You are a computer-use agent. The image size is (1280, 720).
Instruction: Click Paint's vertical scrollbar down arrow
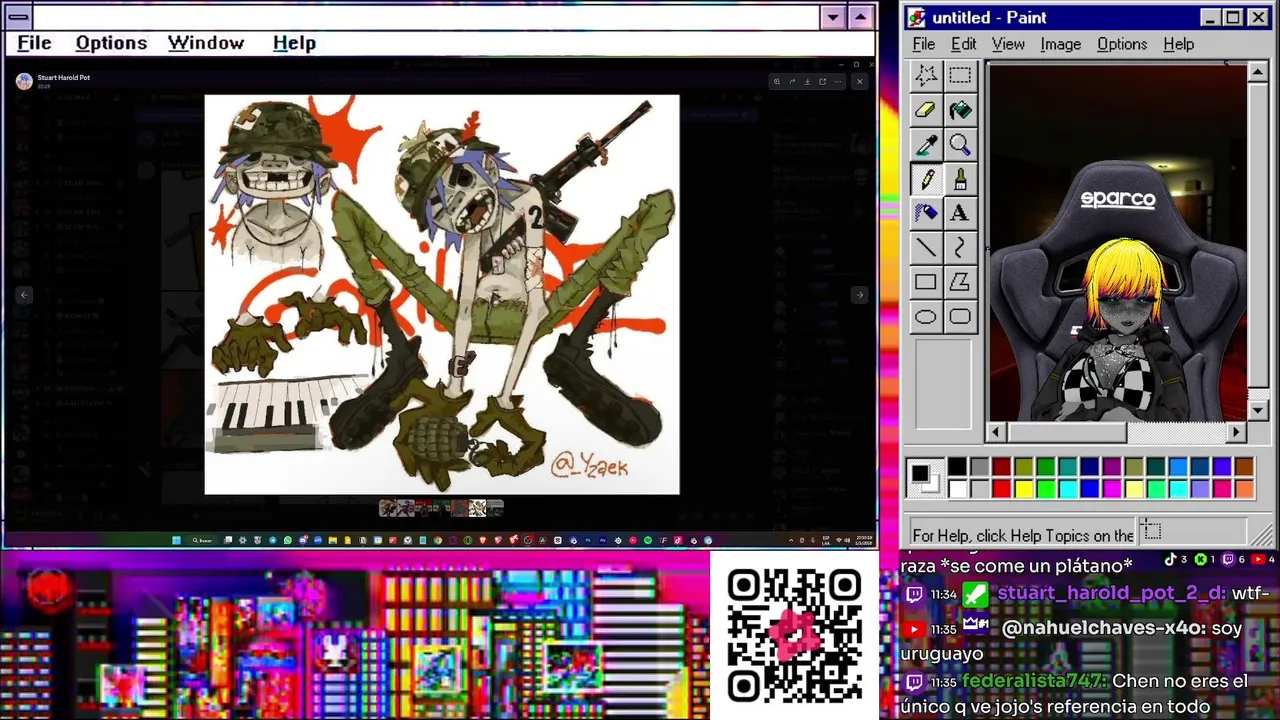(x=1258, y=411)
